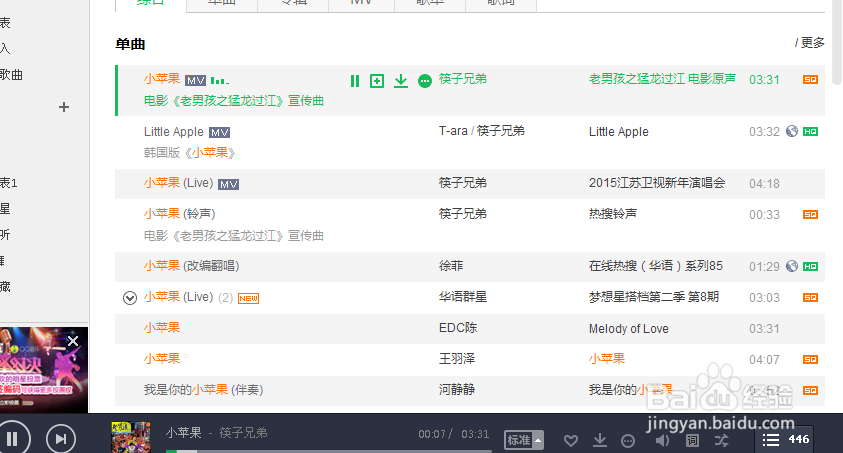This screenshot has height=453, width=843.
Task: Open the now-playing album cover
Action: pos(131,437)
